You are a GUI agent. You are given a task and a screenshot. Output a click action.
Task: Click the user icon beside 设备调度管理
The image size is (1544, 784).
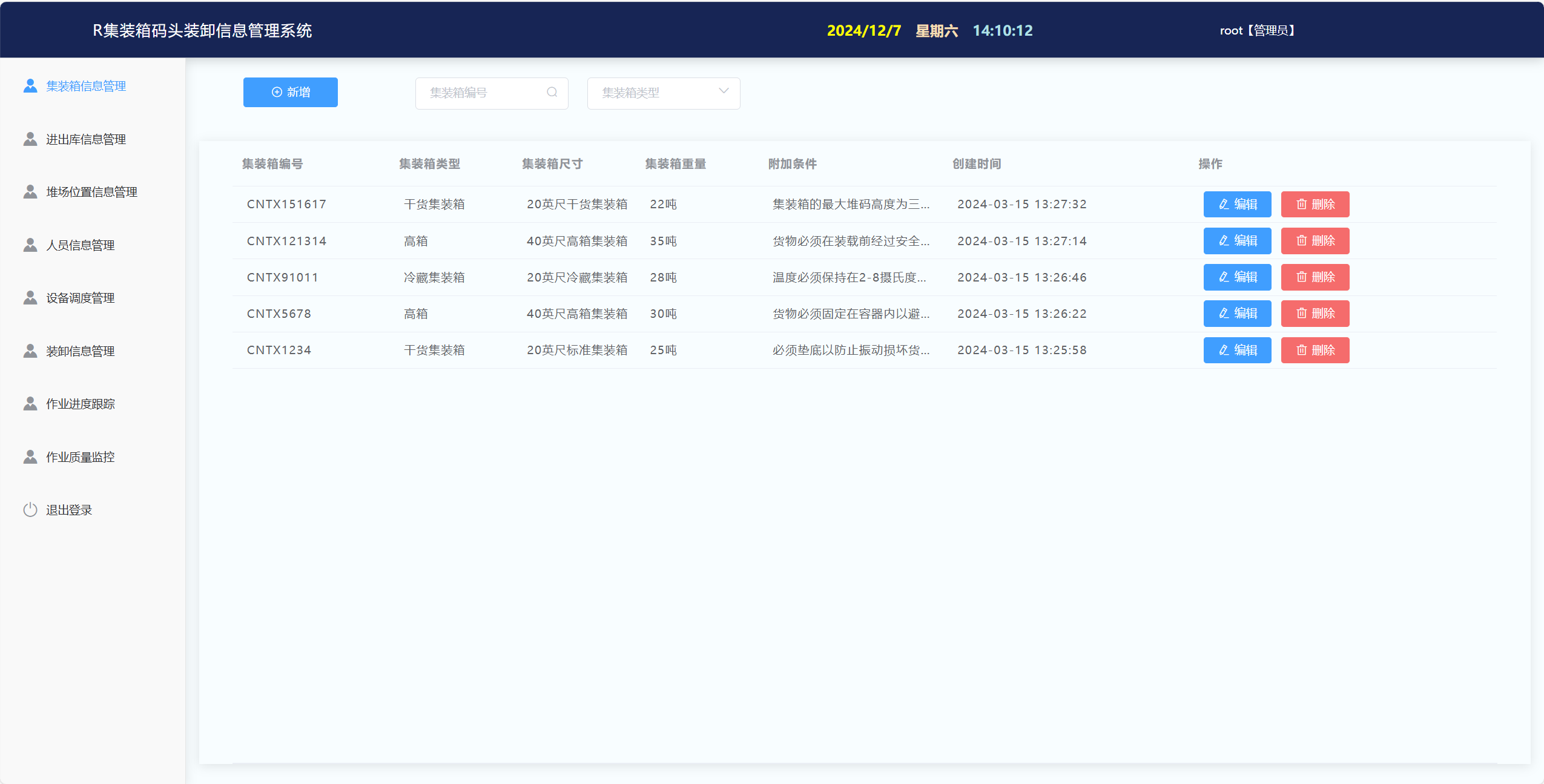[x=30, y=298]
